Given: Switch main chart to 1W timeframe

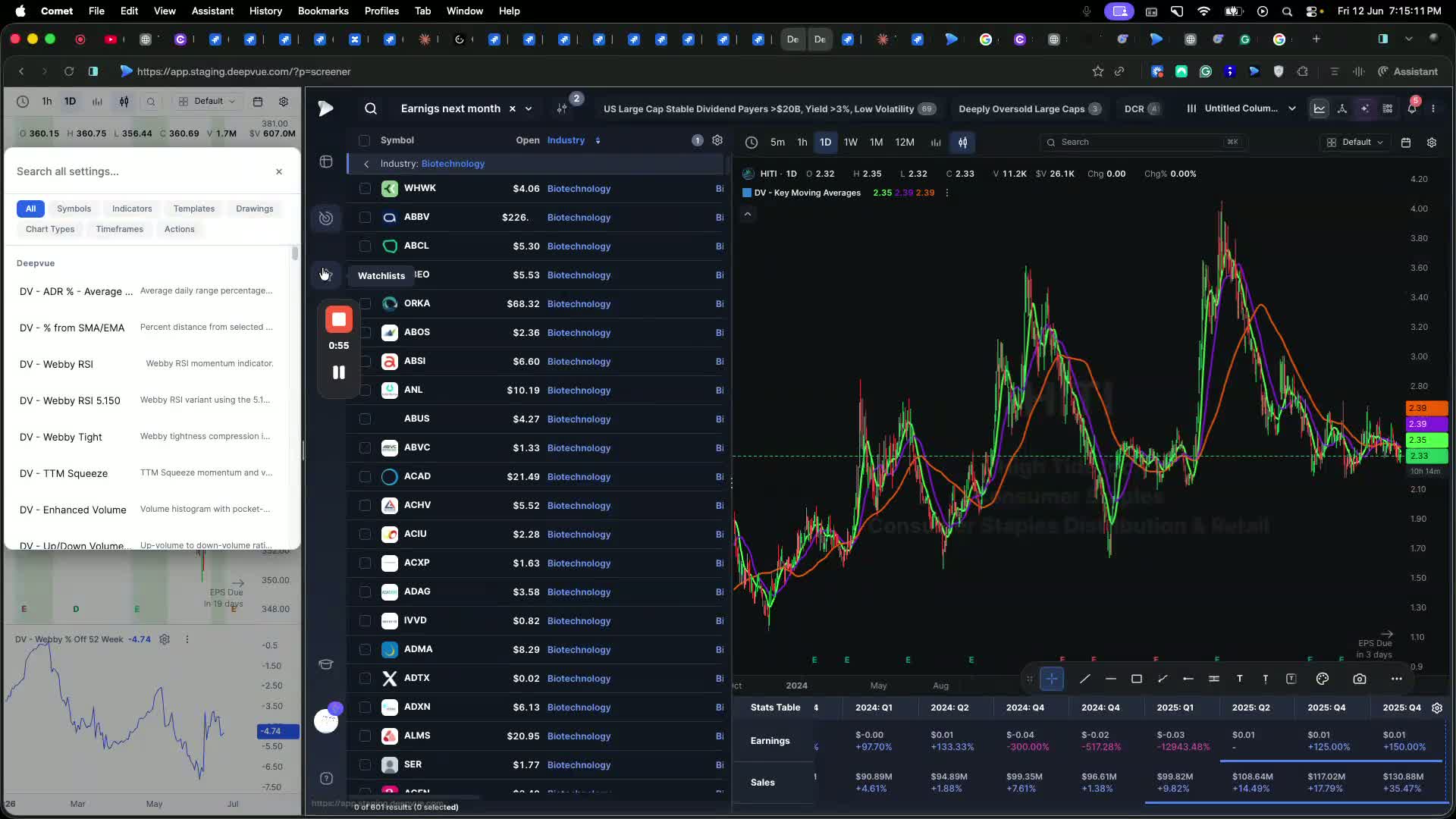Looking at the screenshot, I should (x=851, y=143).
